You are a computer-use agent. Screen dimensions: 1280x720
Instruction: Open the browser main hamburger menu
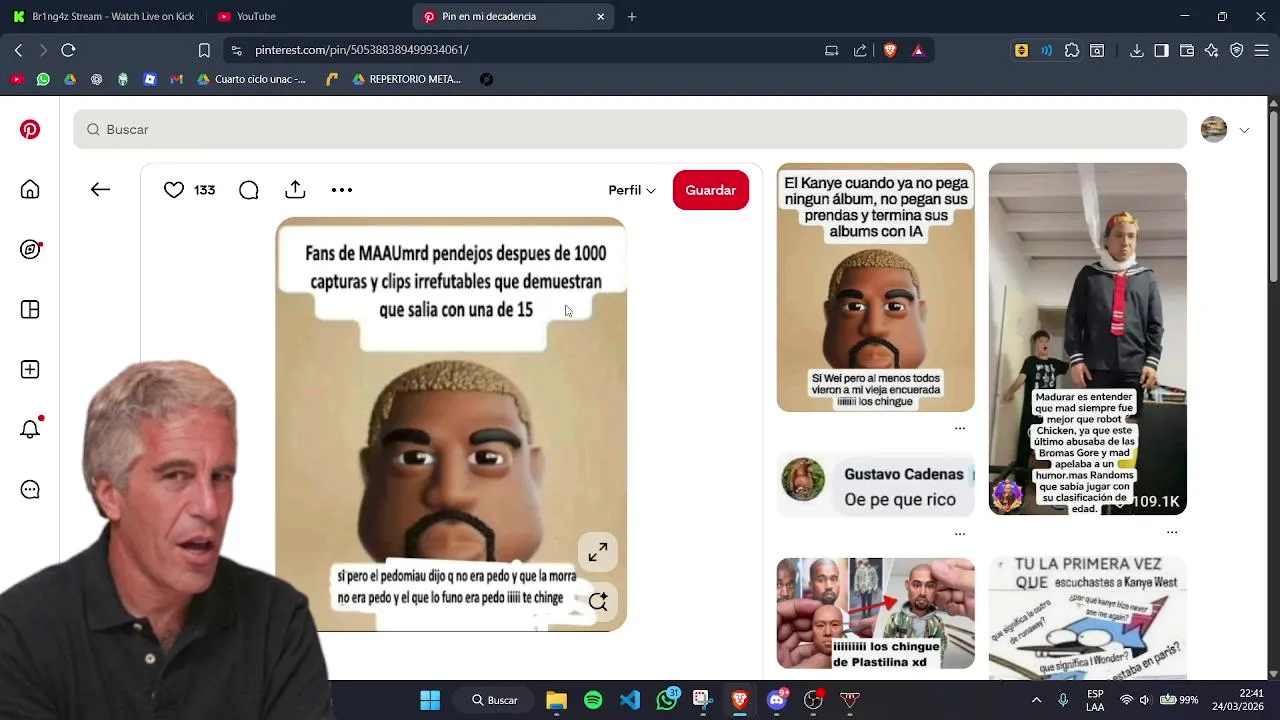[1262, 50]
